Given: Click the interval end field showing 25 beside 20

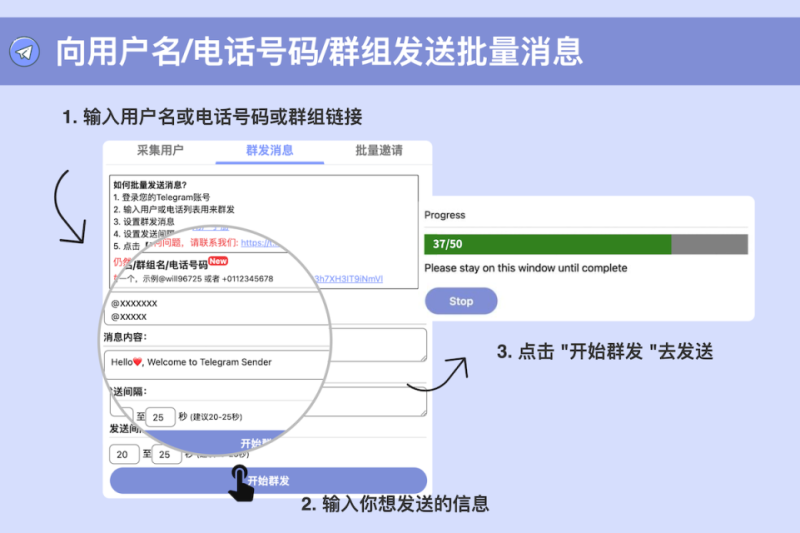Looking at the screenshot, I should click(166, 454).
